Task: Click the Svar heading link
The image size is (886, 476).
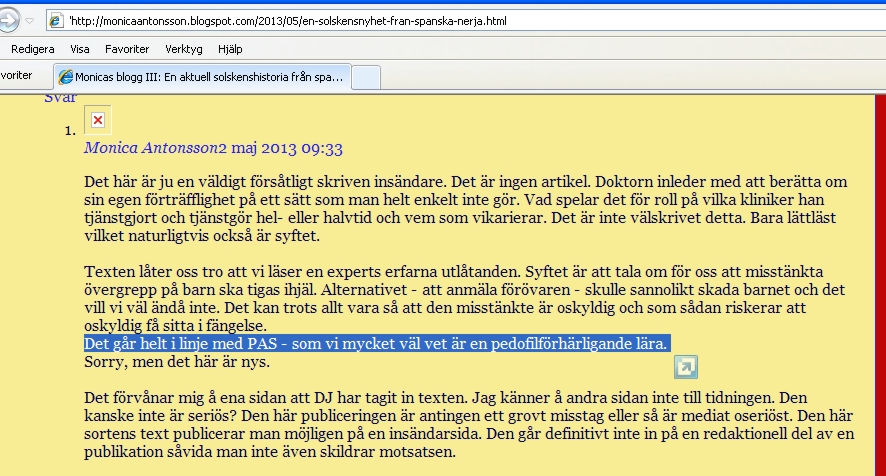Action: (x=60, y=98)
